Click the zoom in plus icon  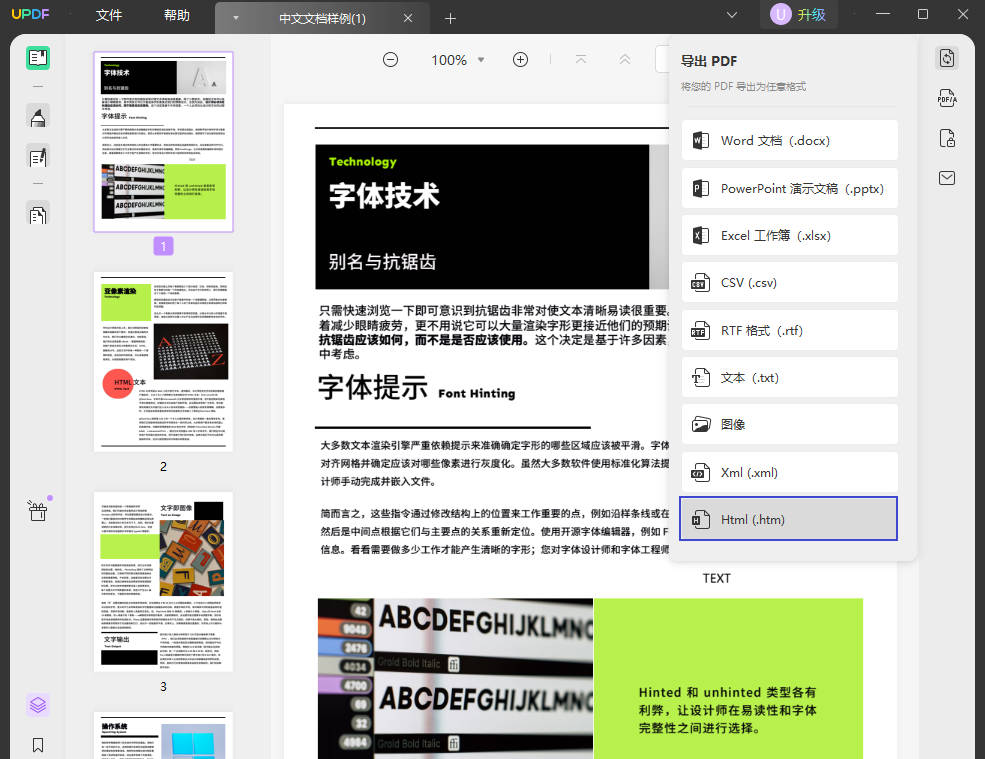[520, 60]
